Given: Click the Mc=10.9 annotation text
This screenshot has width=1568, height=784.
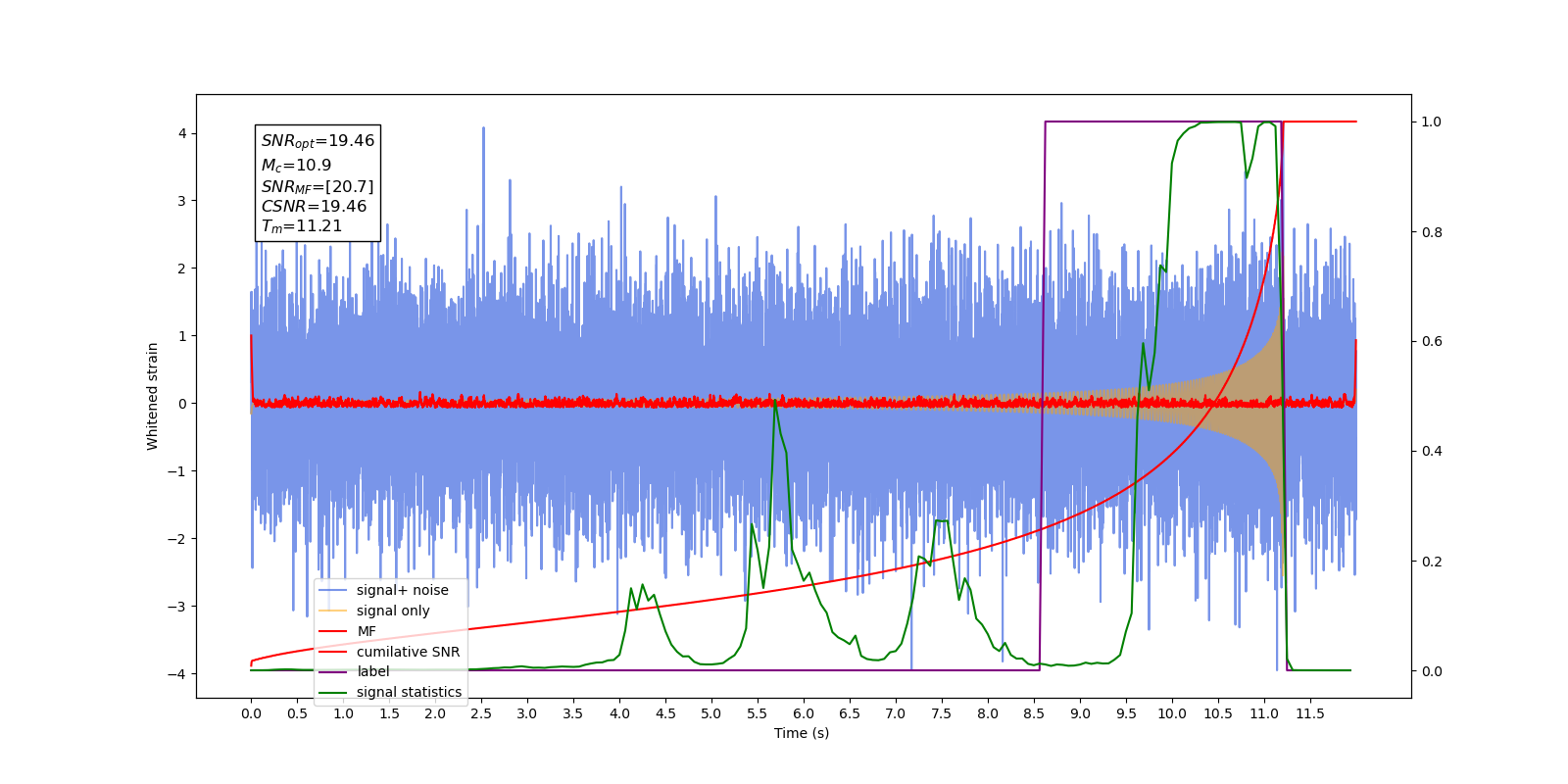Looking at the screenshot, I should point(296,166).
